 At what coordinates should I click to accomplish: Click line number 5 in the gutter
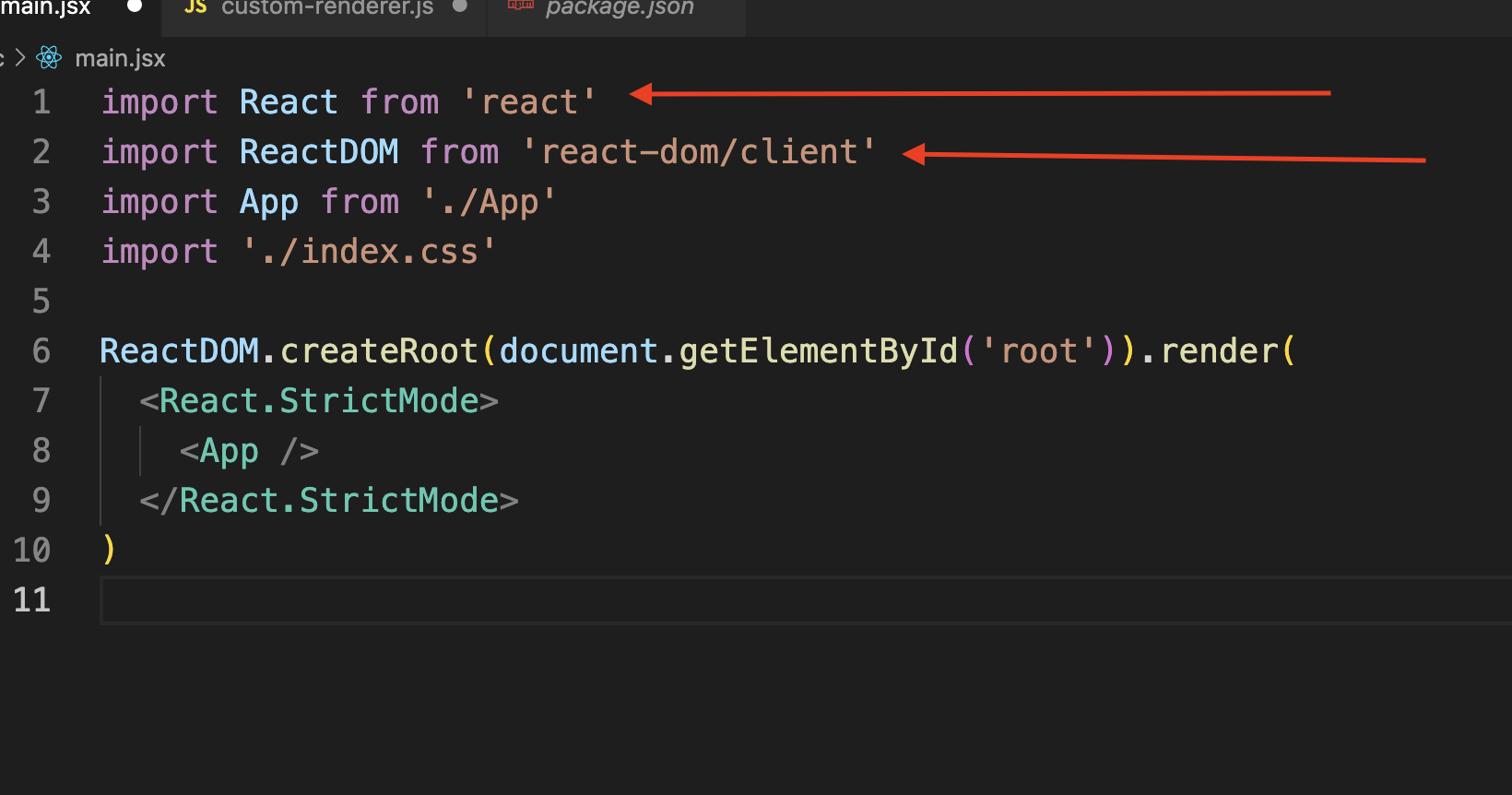[41, 301]
